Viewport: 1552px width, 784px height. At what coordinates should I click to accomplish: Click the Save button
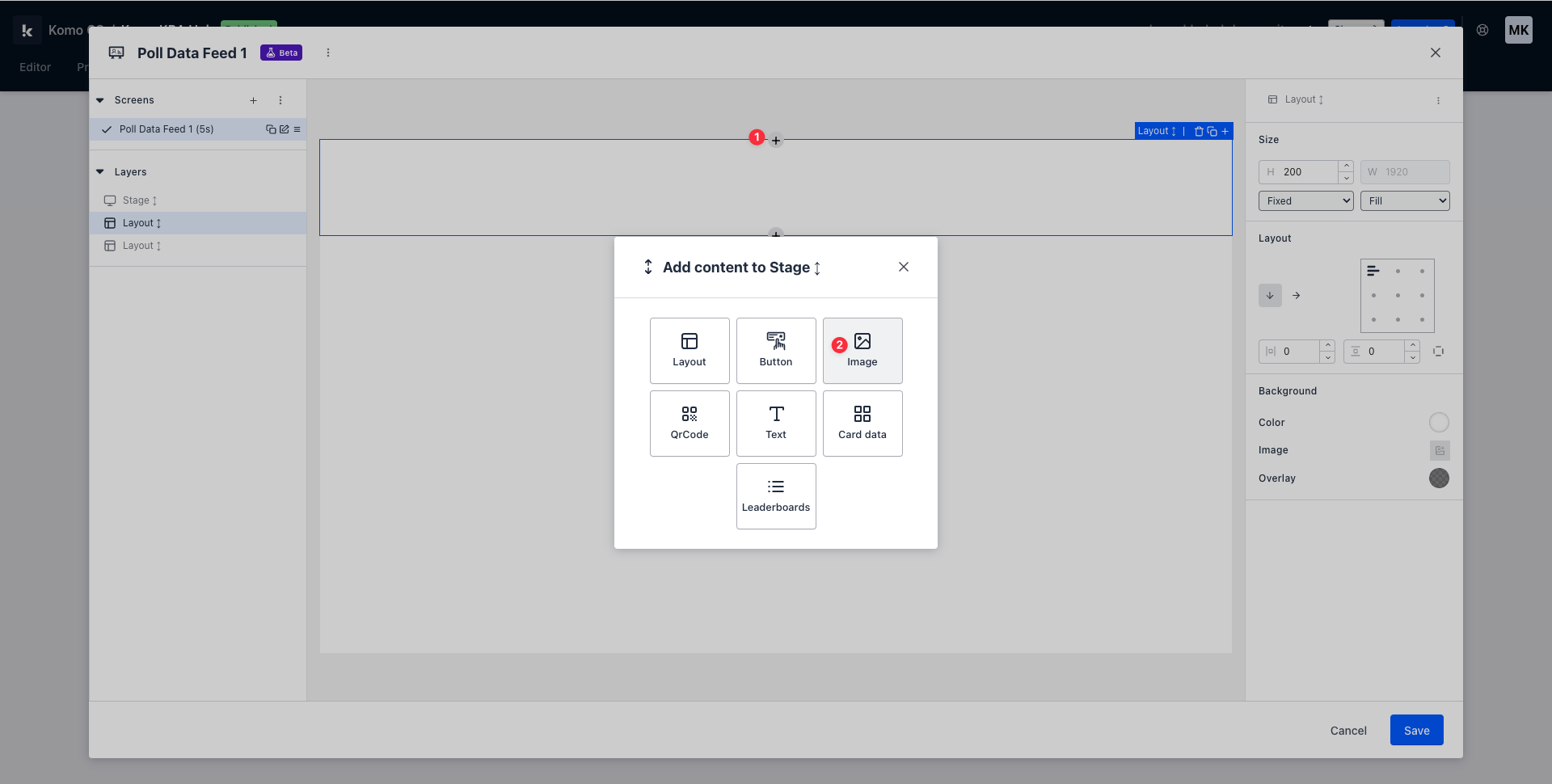point(1416,730)
